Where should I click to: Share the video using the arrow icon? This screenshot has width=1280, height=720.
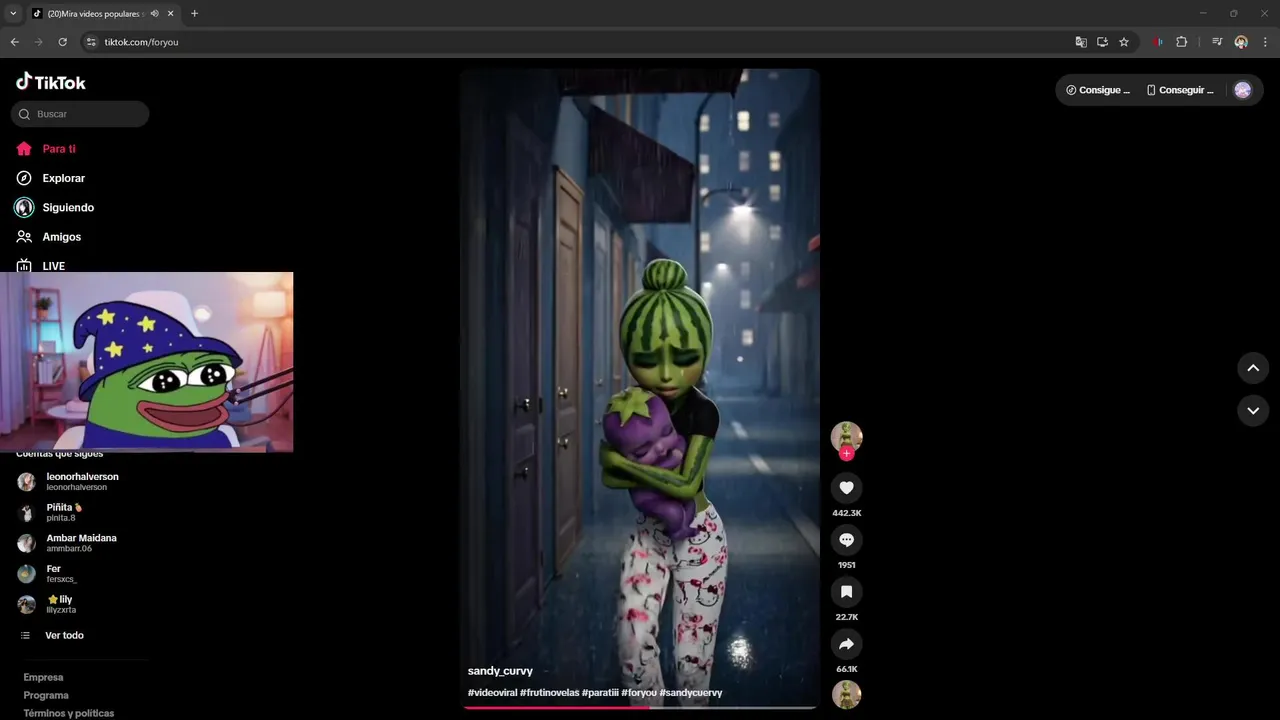[846, 643]
